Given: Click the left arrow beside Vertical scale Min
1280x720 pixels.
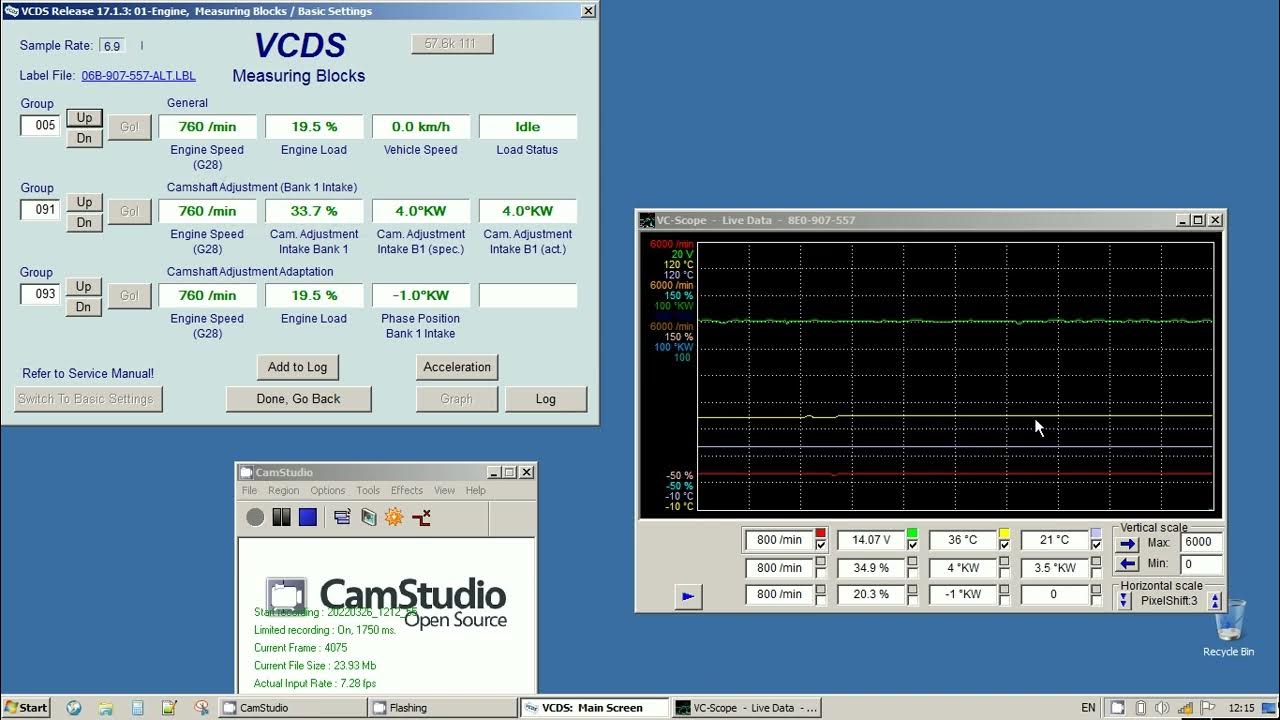Looking at the screenshot, I should coord(1128,564).
